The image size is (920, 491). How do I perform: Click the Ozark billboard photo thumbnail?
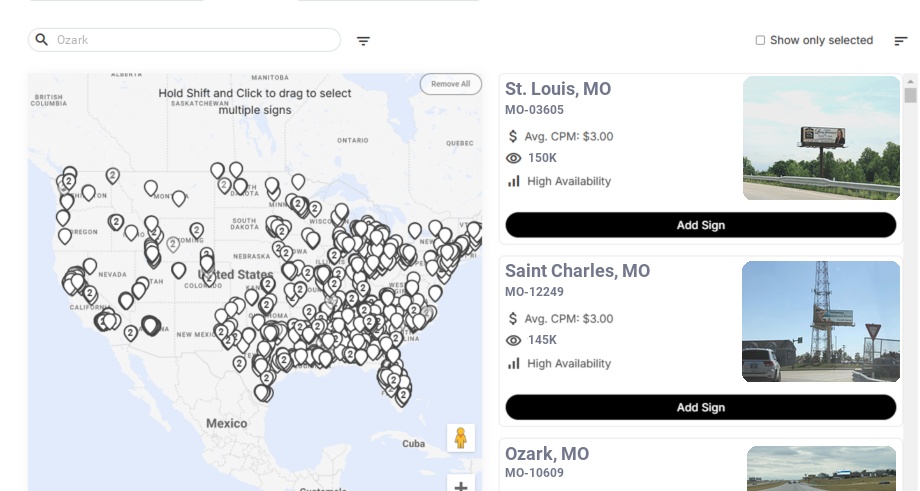[x=821, y=468]
